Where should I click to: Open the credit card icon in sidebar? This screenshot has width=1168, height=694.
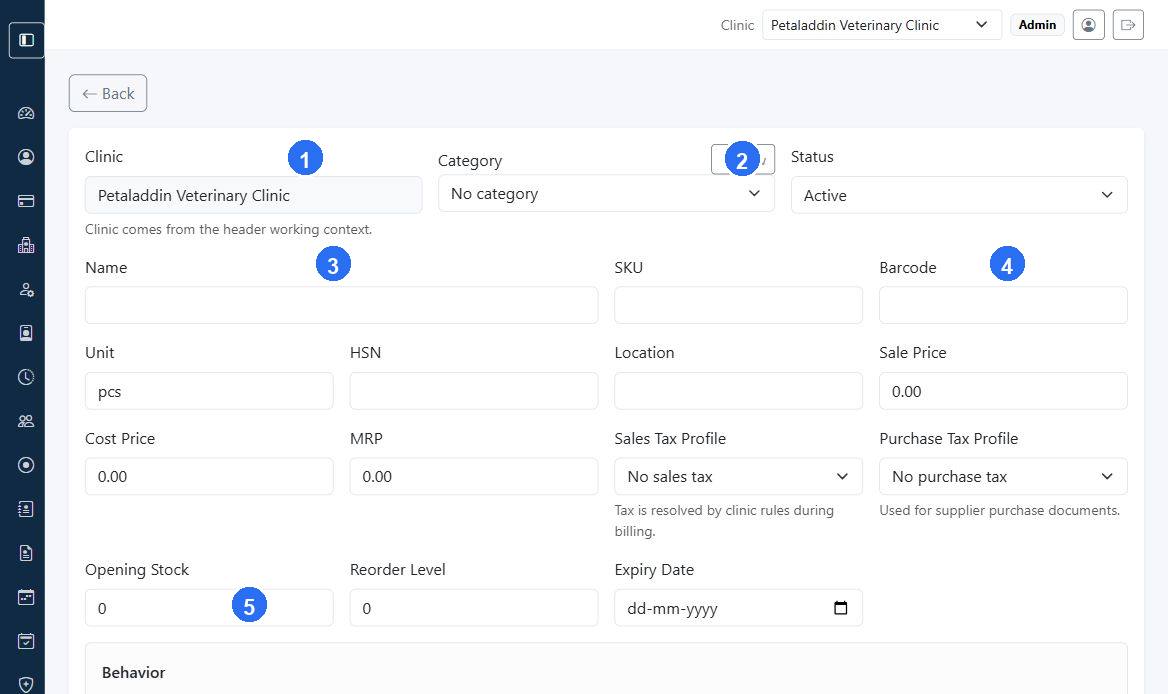pos(26,201)
